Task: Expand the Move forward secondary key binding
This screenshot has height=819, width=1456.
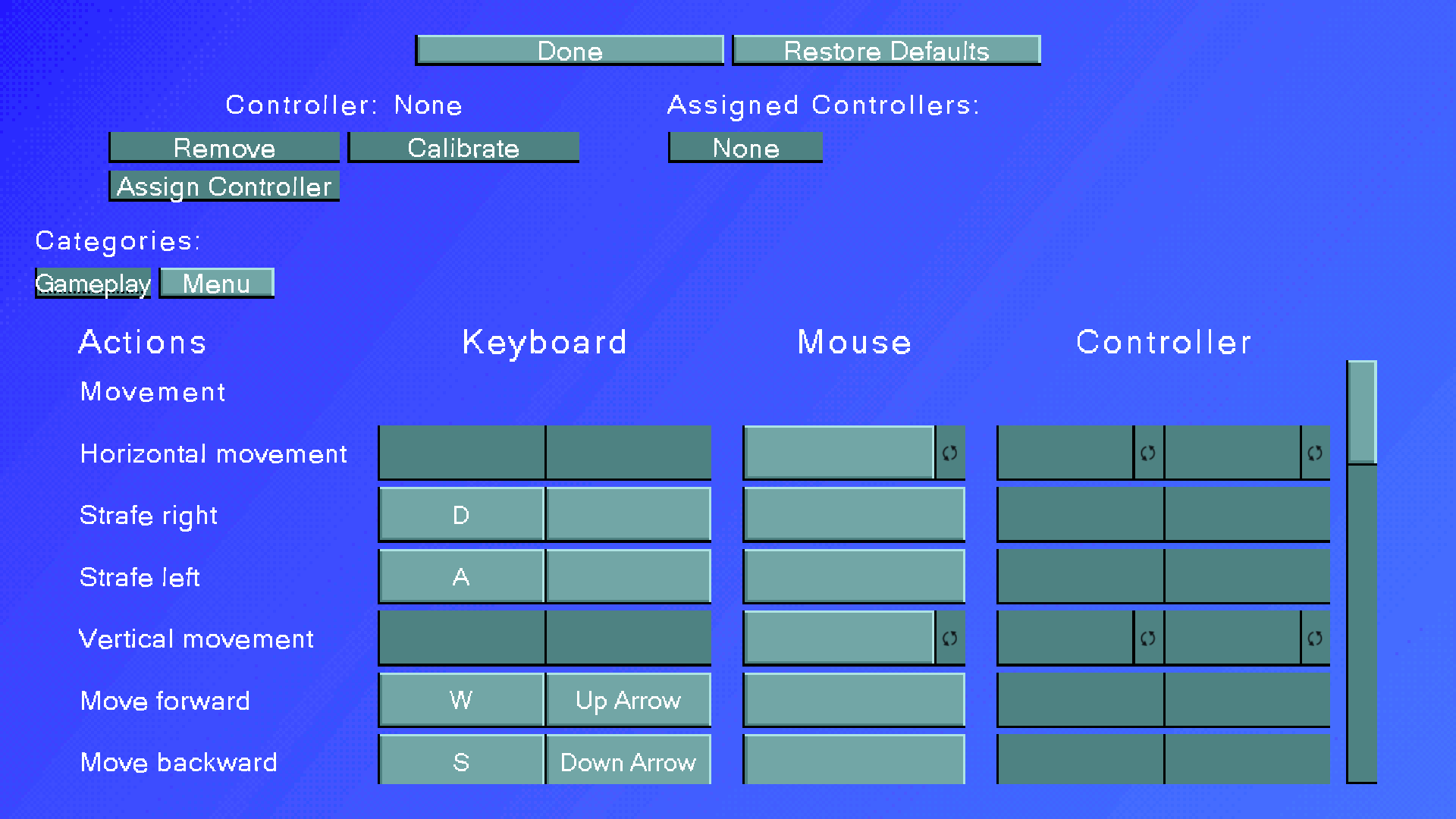Action: pyautogui.click(x=627, y=700)
